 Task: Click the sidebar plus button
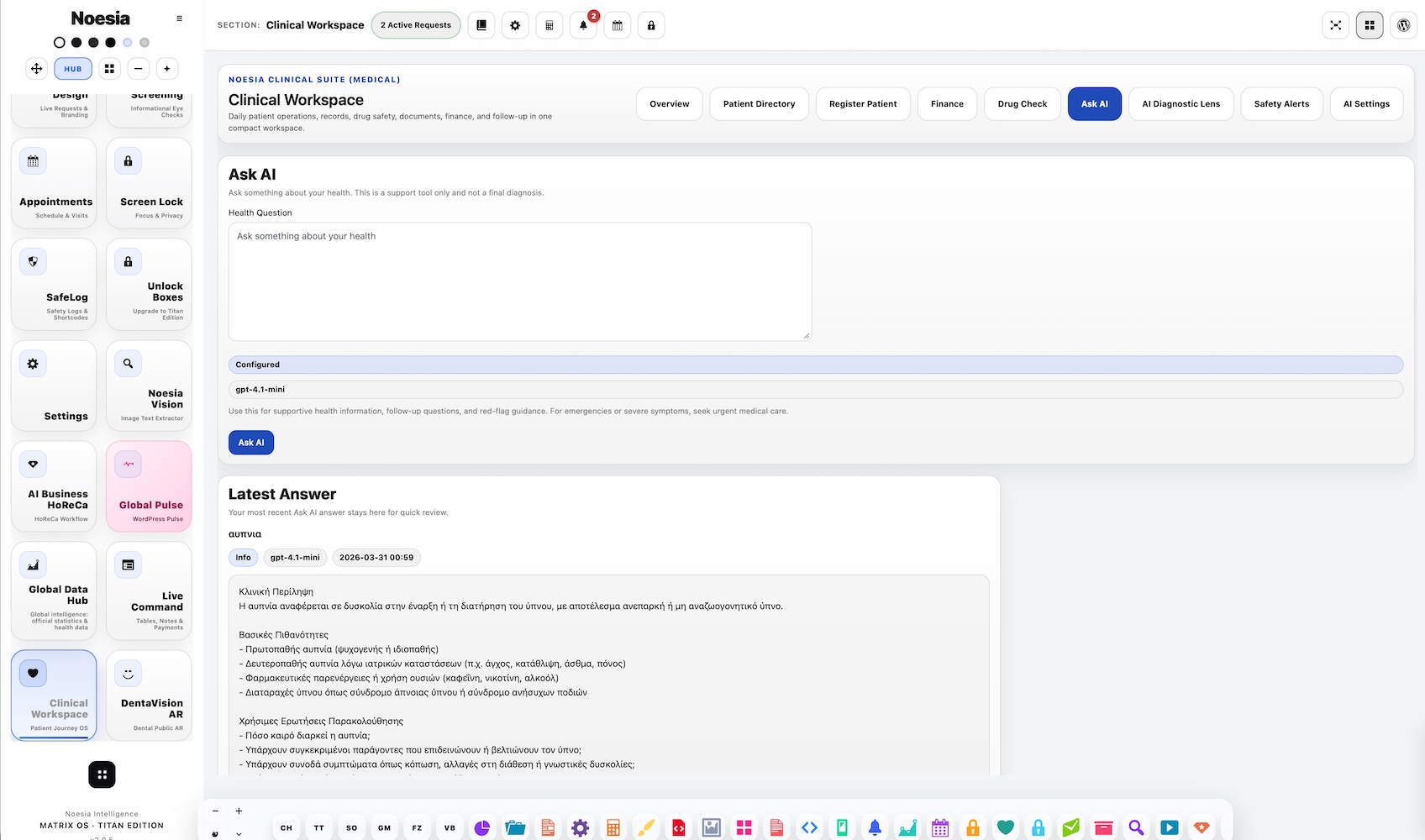click(167, 69)
